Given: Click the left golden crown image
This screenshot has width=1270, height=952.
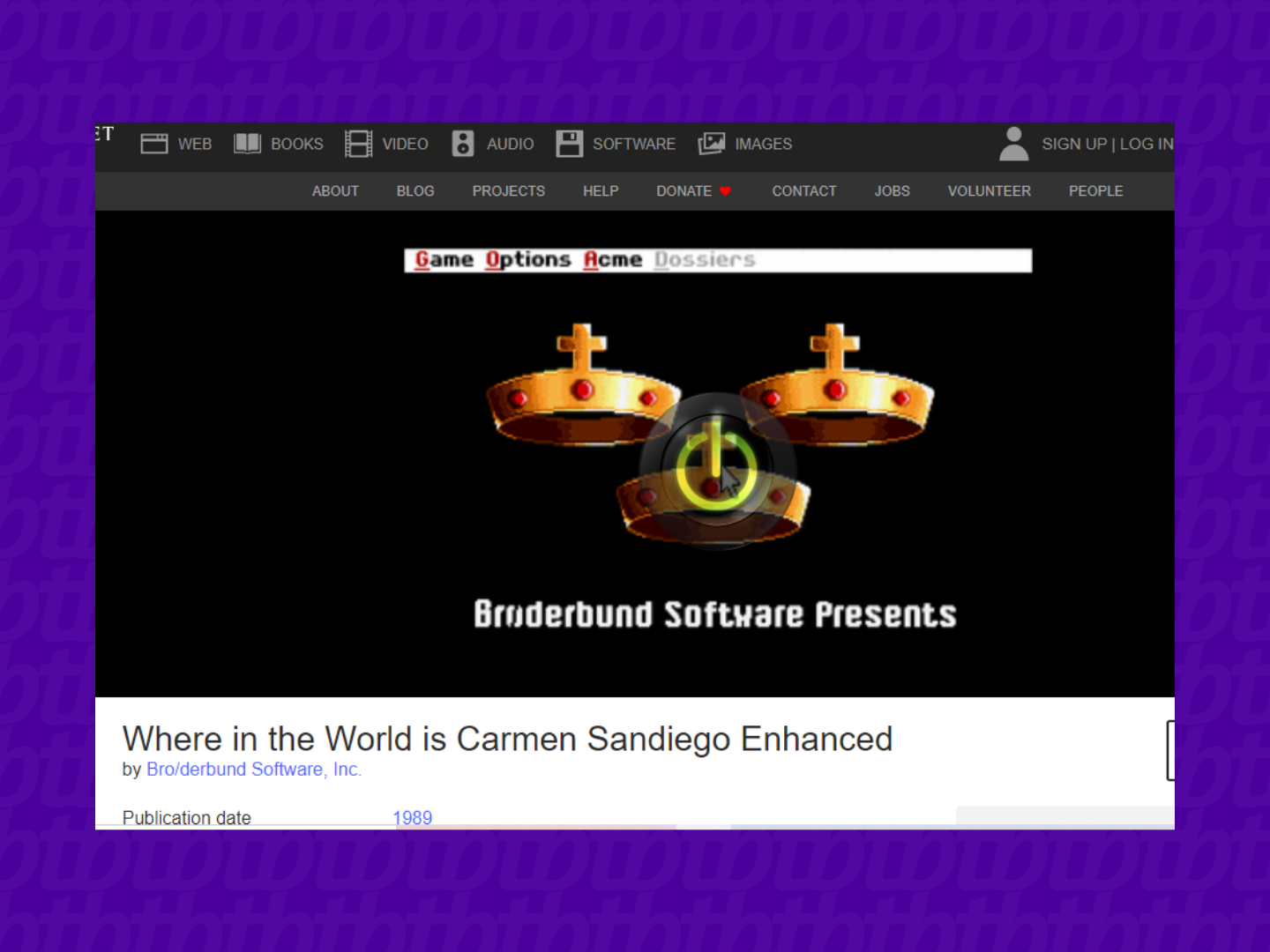Looking at the screenshot, I should coord(583,384).
